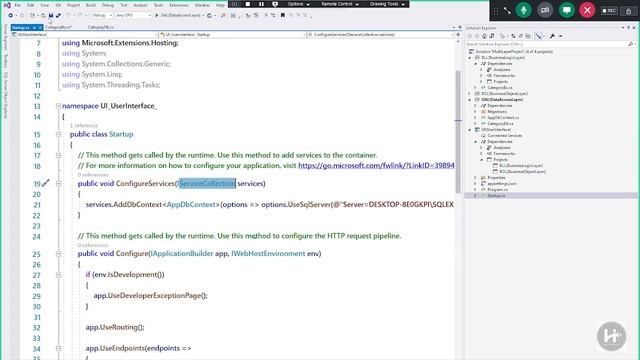Click the monitor icon in the annotation bar

coord(275,4)
